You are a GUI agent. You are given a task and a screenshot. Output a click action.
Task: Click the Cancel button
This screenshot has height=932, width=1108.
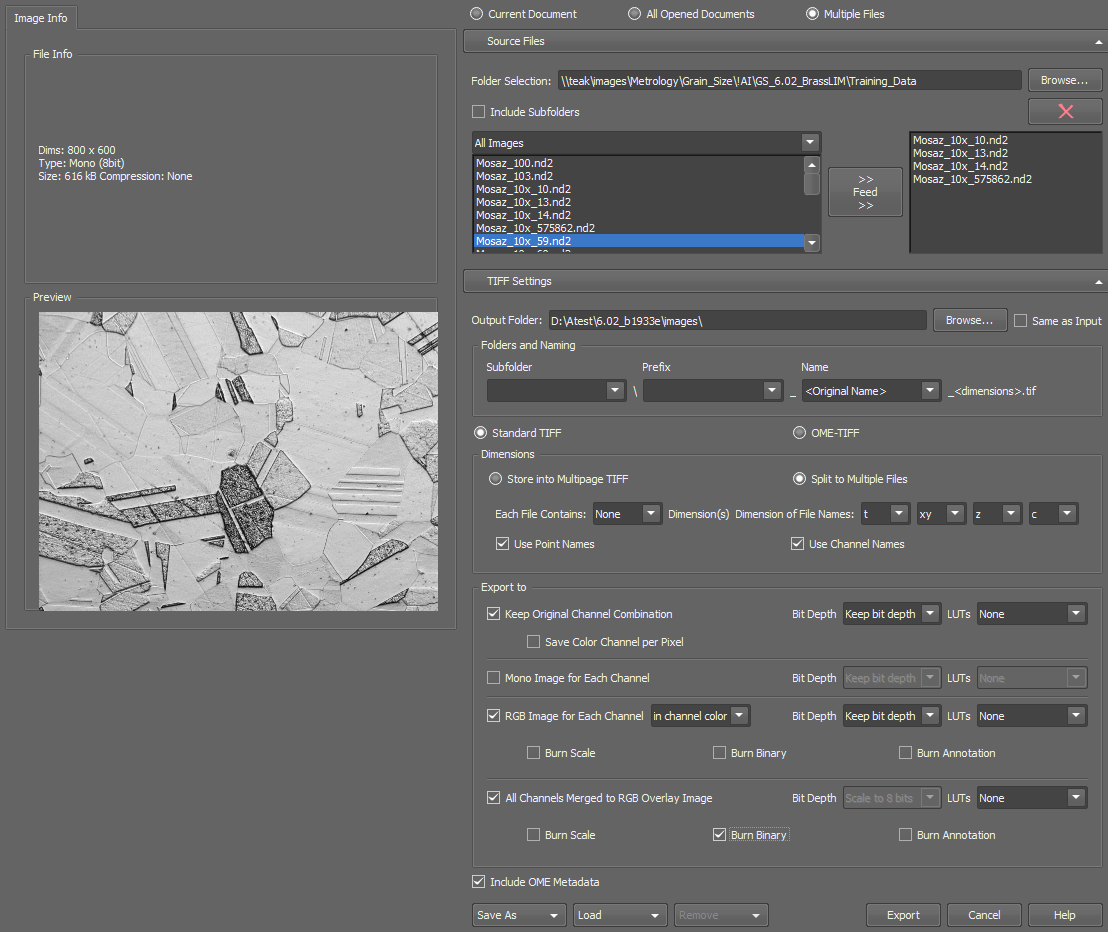(984, 915)
